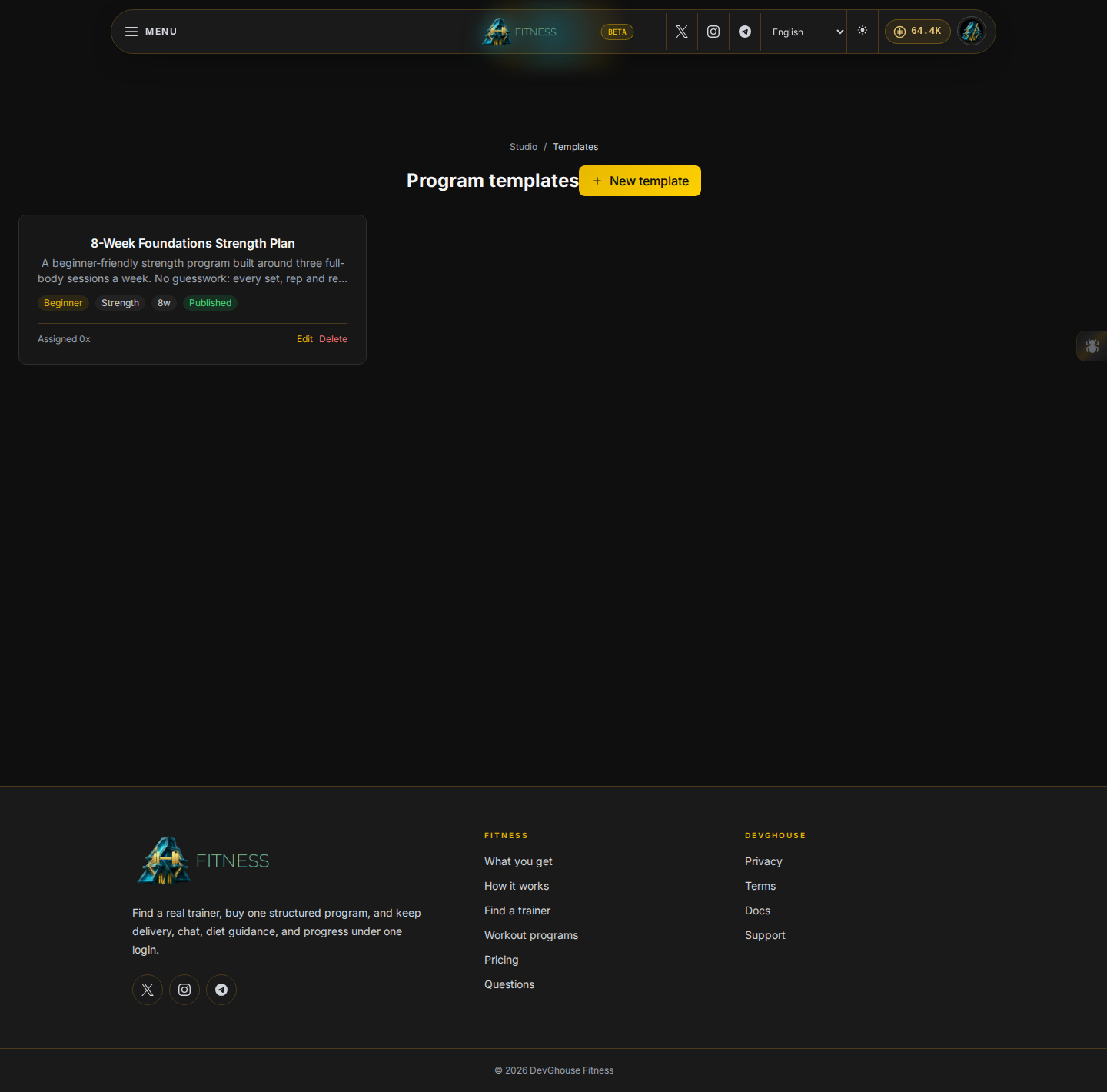Open the 8-Week Foundations Strength Plan title
1107x1092 pixels.
coord(193,243)
